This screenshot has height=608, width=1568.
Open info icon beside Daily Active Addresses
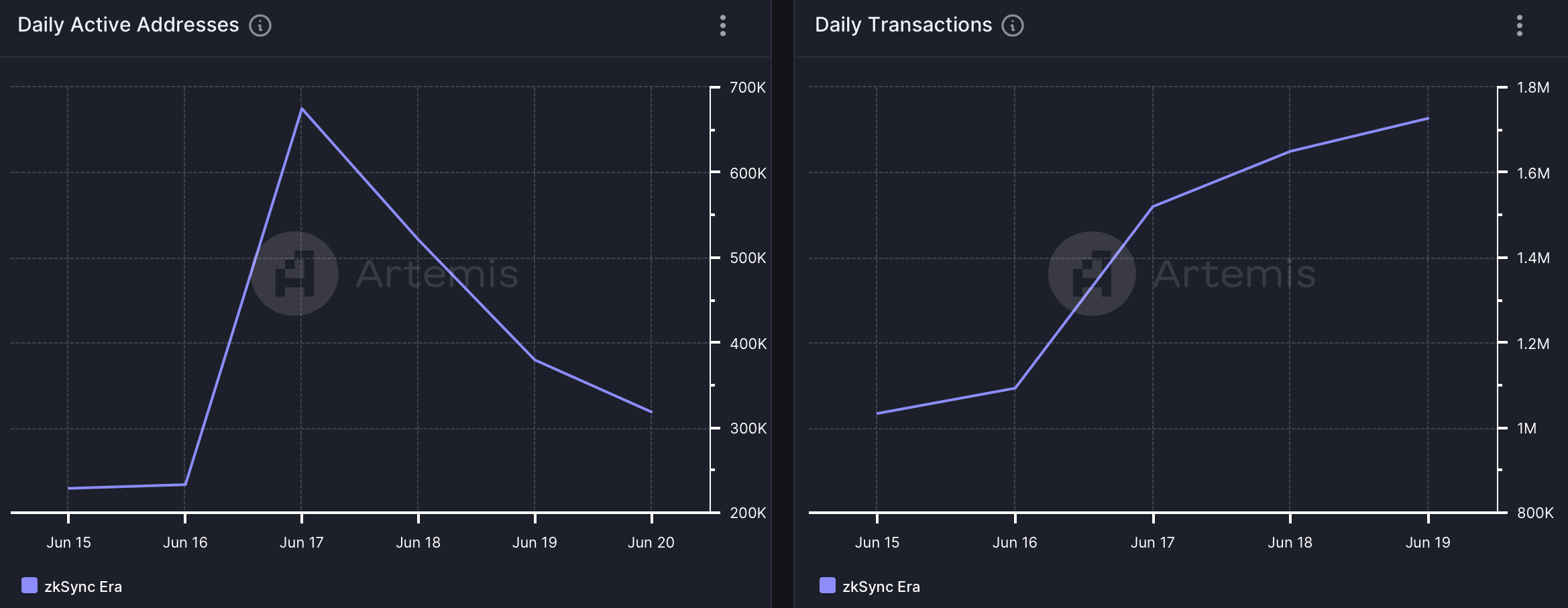pos(260,26)
